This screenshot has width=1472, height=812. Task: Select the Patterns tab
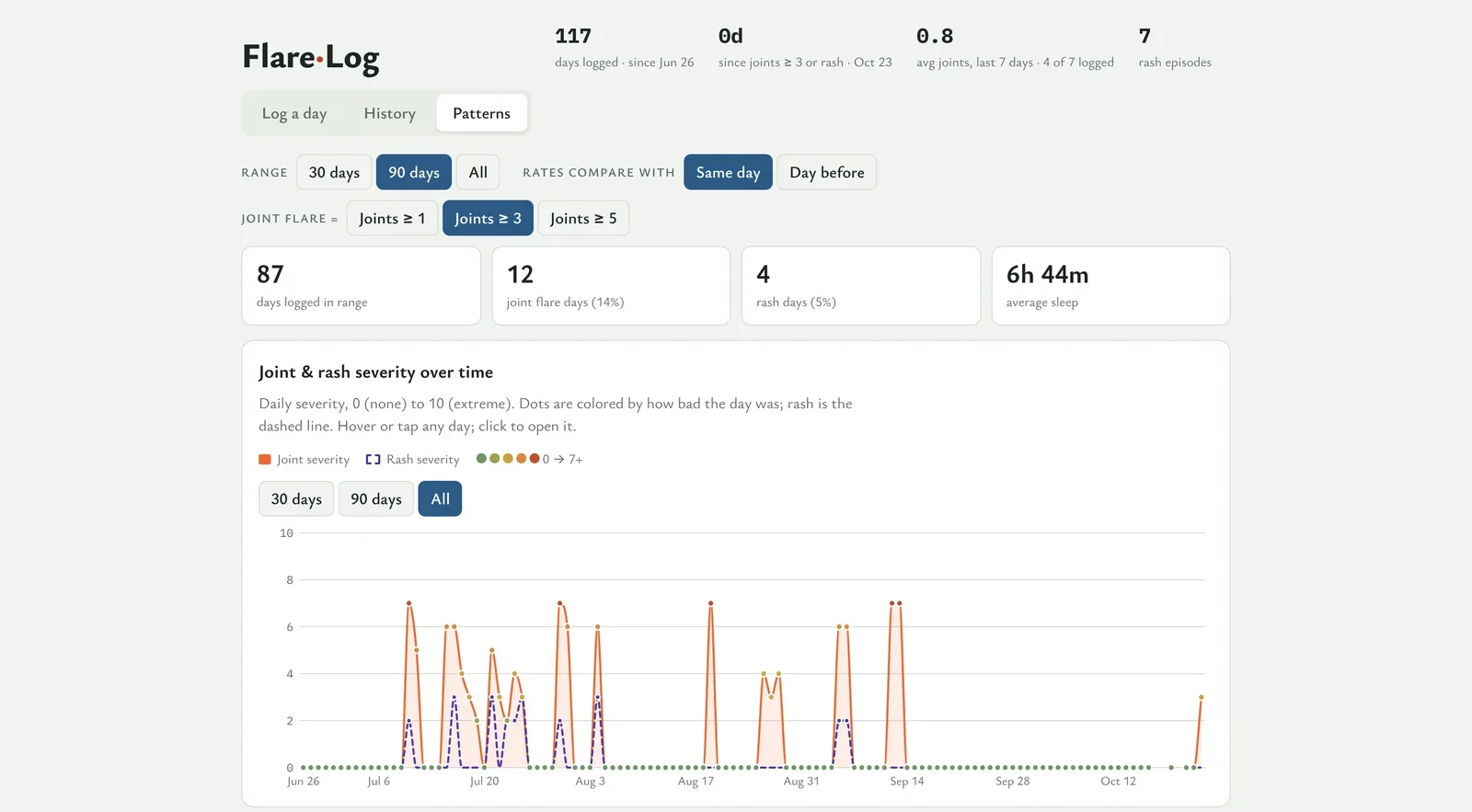coord(481,113)
